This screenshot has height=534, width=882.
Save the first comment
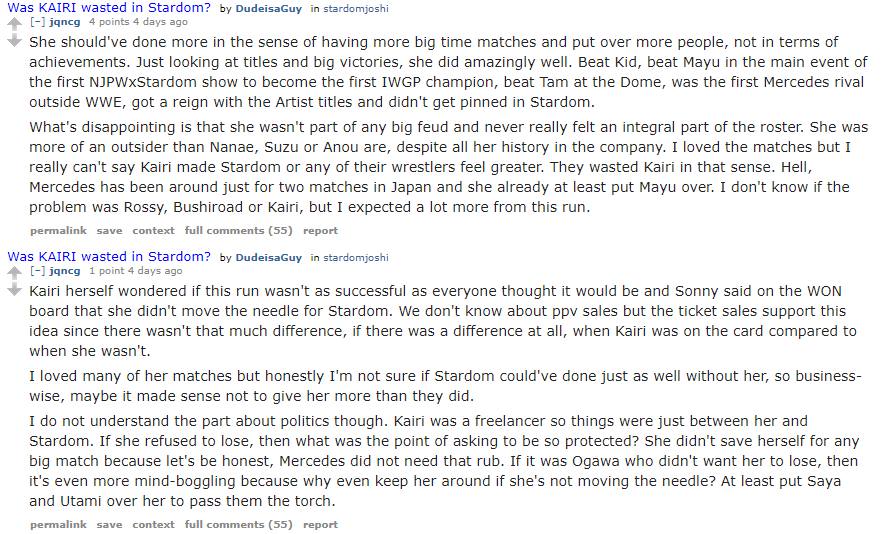109,231
